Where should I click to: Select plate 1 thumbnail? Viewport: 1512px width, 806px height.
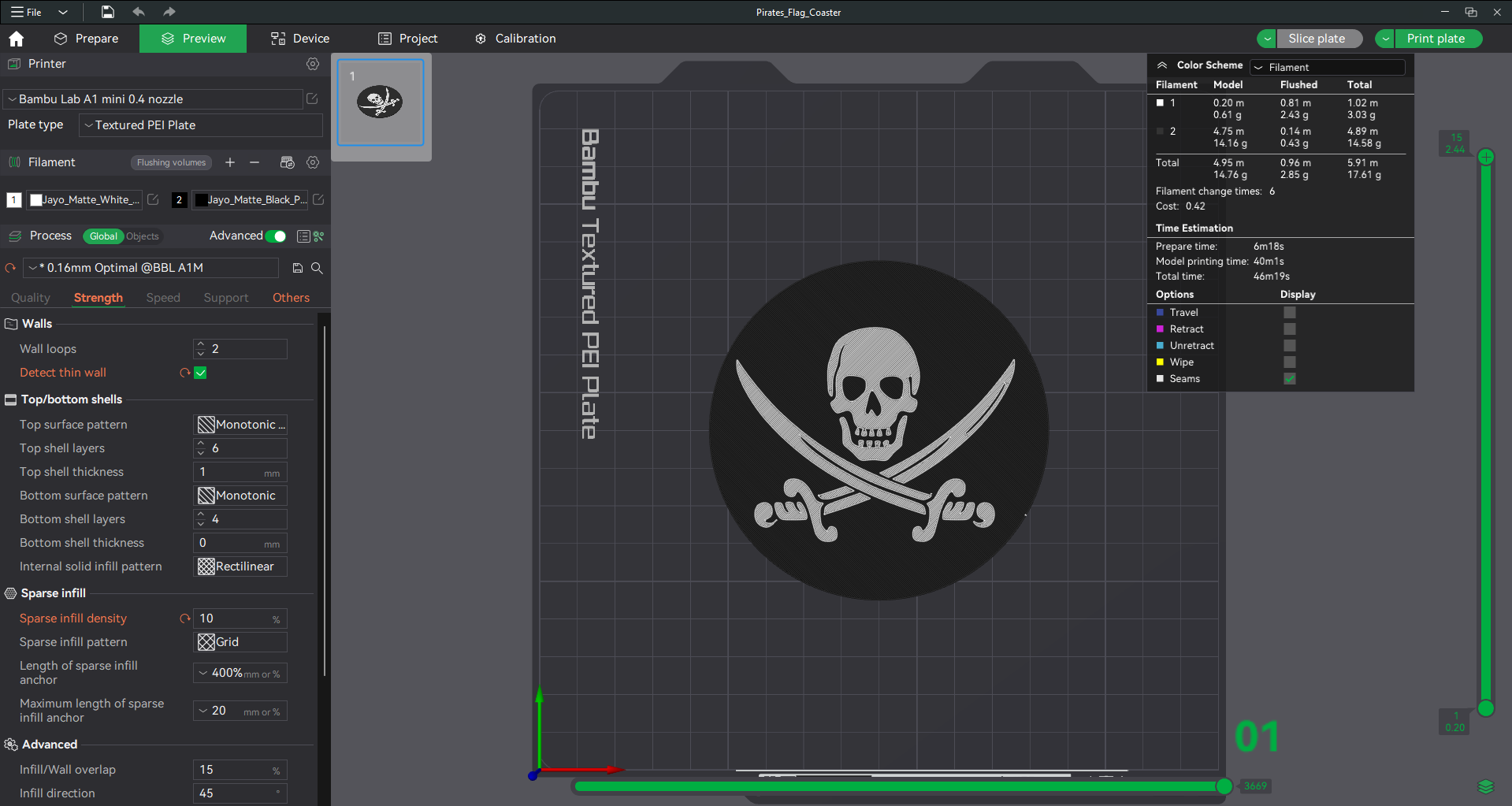[381, 102]
